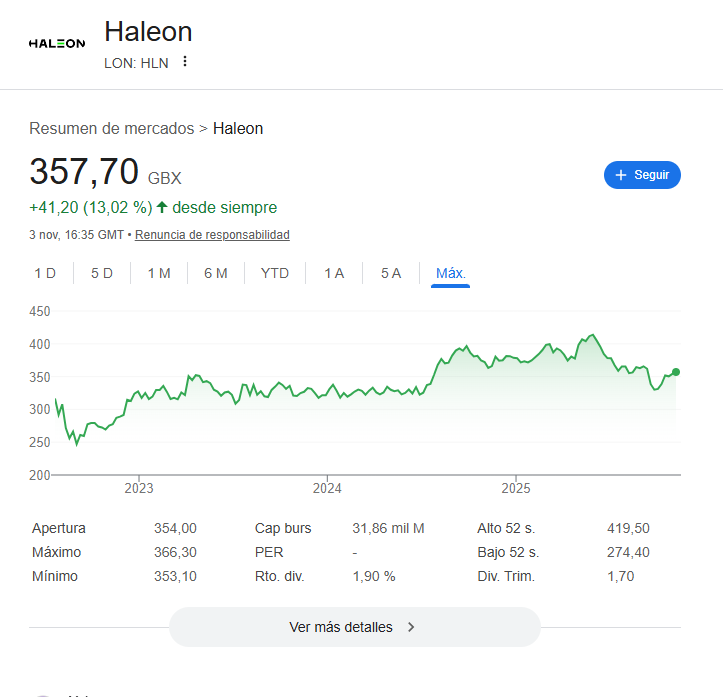
Task: Click the 357,70 stock price value
Action: pos(84,172)
